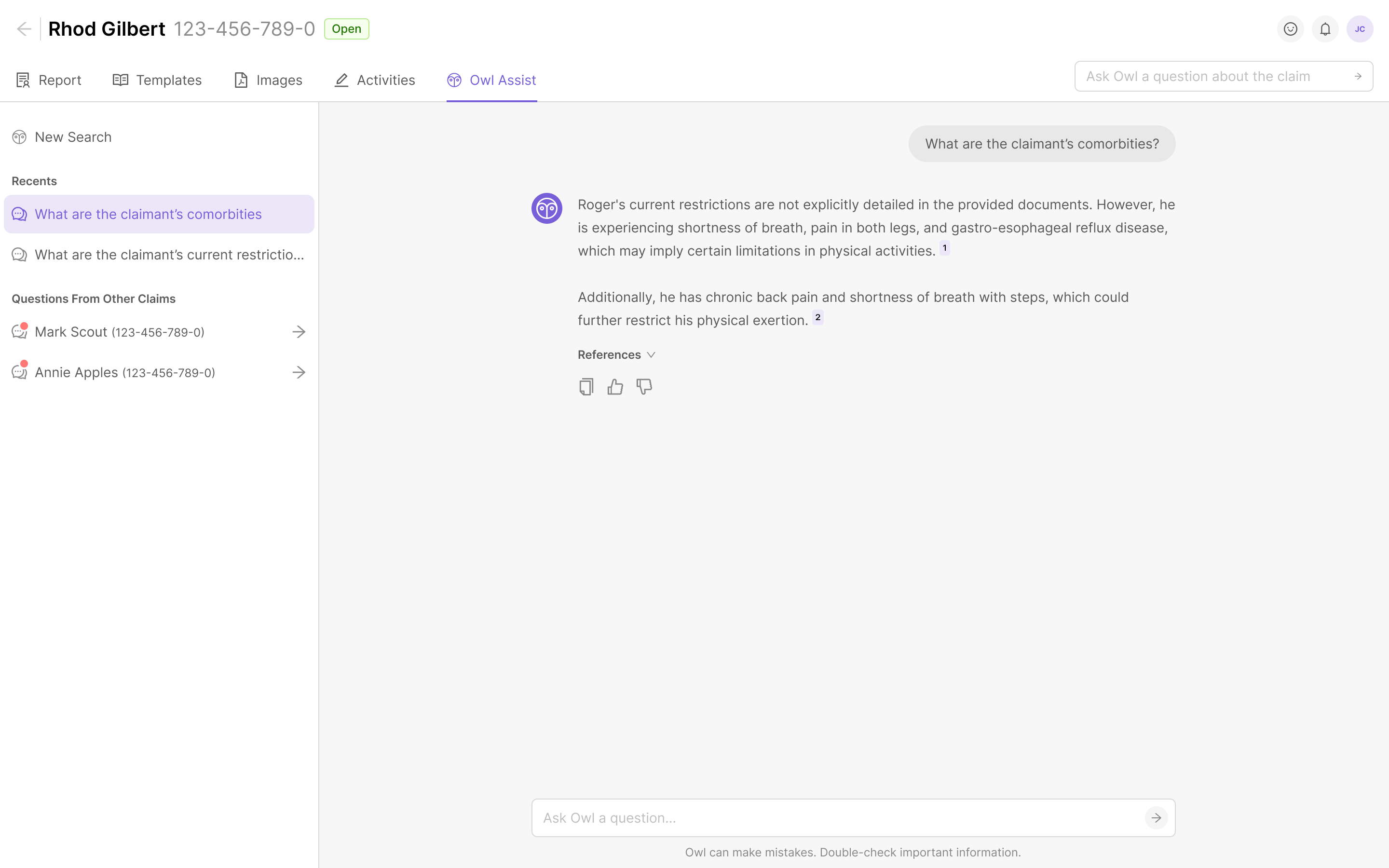The height and width of the screenshot is (868, 1389).
Task: Click 'Questions From Other Claims' heading
Action: (x=94, y=299)
